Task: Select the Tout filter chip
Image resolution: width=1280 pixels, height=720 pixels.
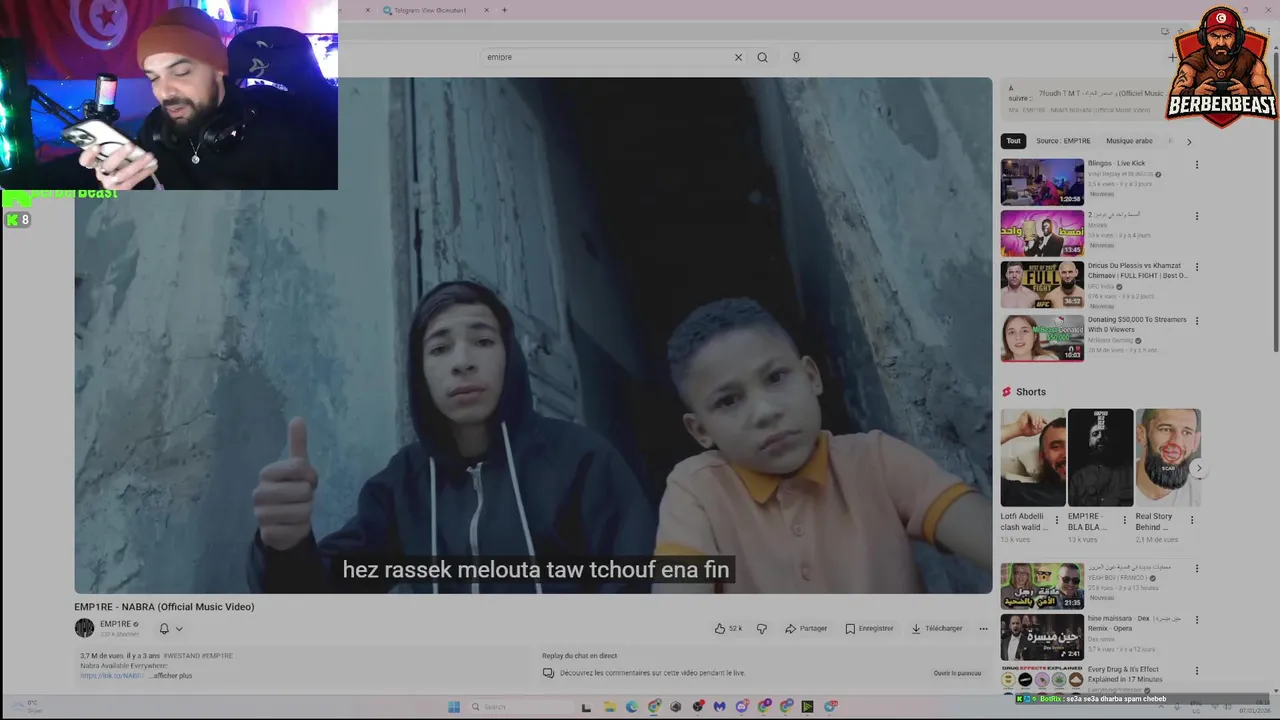Action: coord(1014,141)
